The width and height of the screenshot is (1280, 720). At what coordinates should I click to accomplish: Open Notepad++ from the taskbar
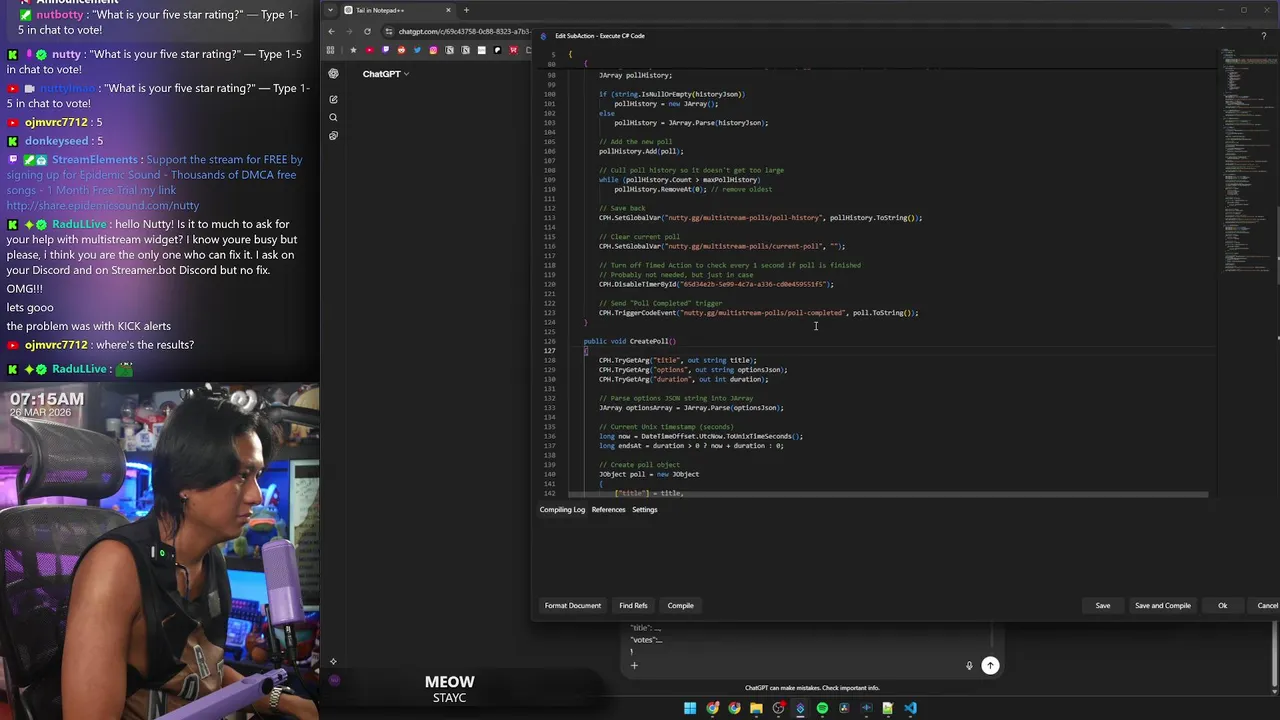click(x=887, y=708)
